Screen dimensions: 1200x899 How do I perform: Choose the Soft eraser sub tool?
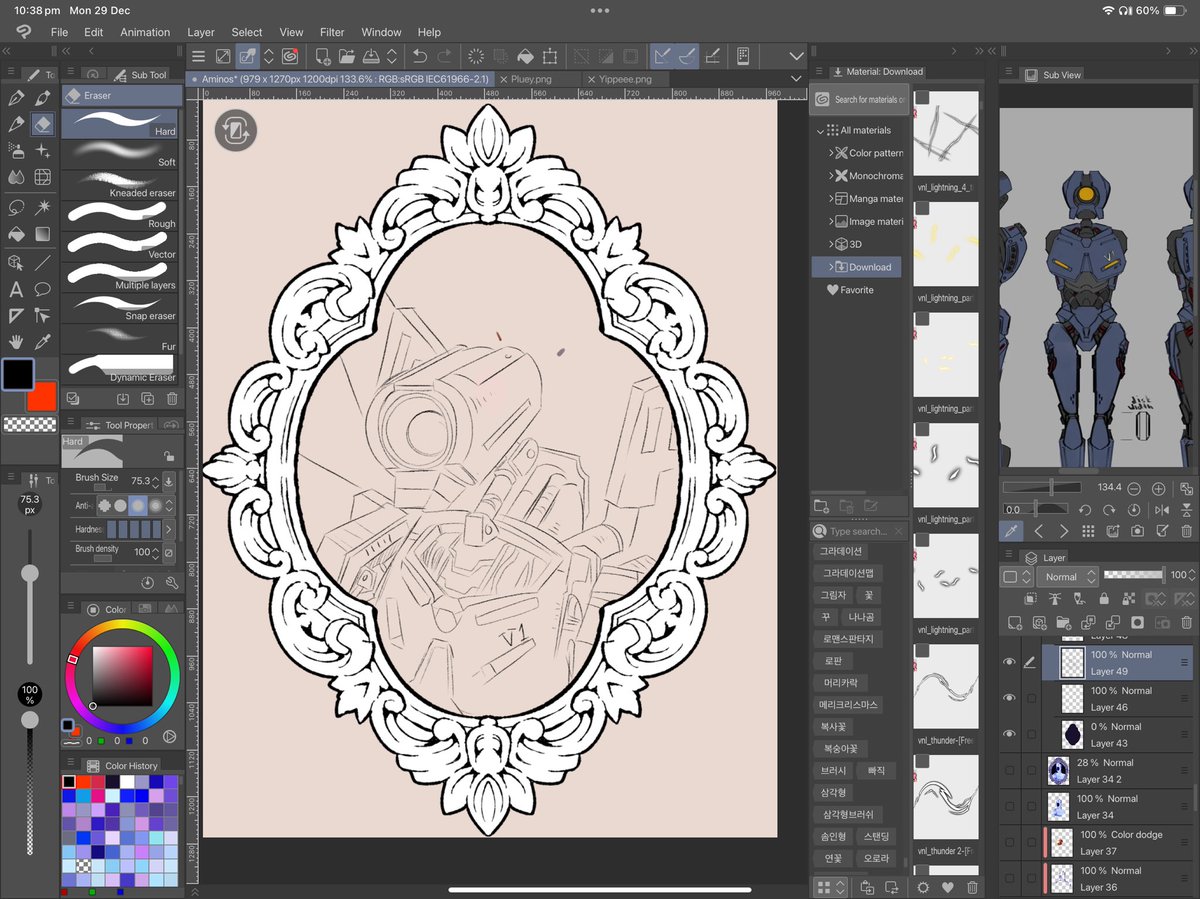click(x=121, y=153)
